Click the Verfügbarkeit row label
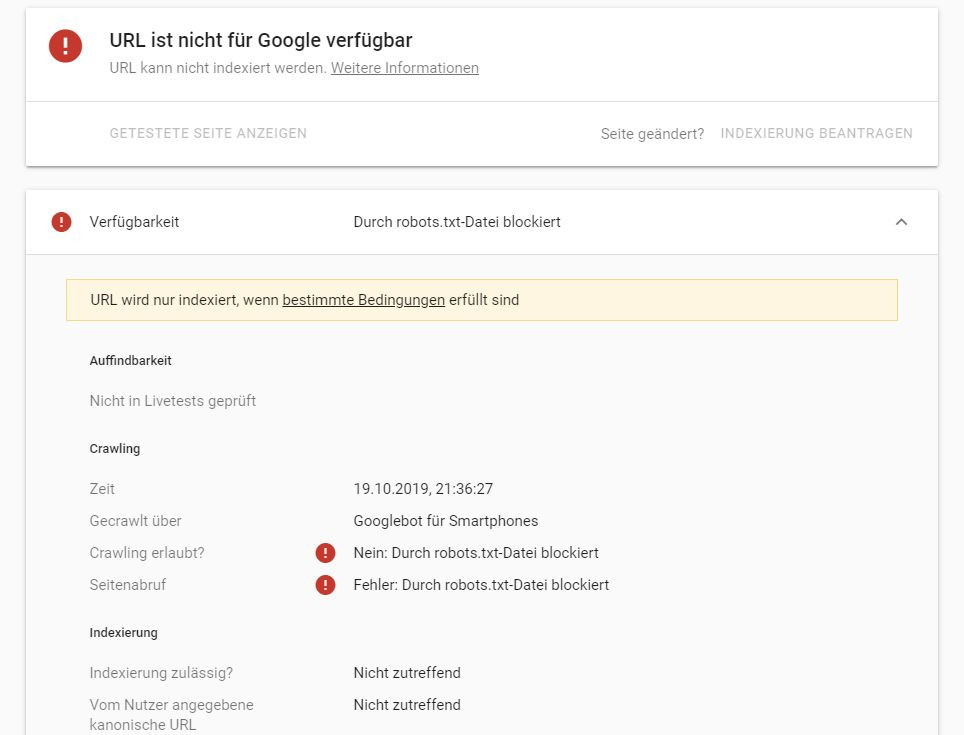Screen dimensions: 964x735 pos(134,222)
